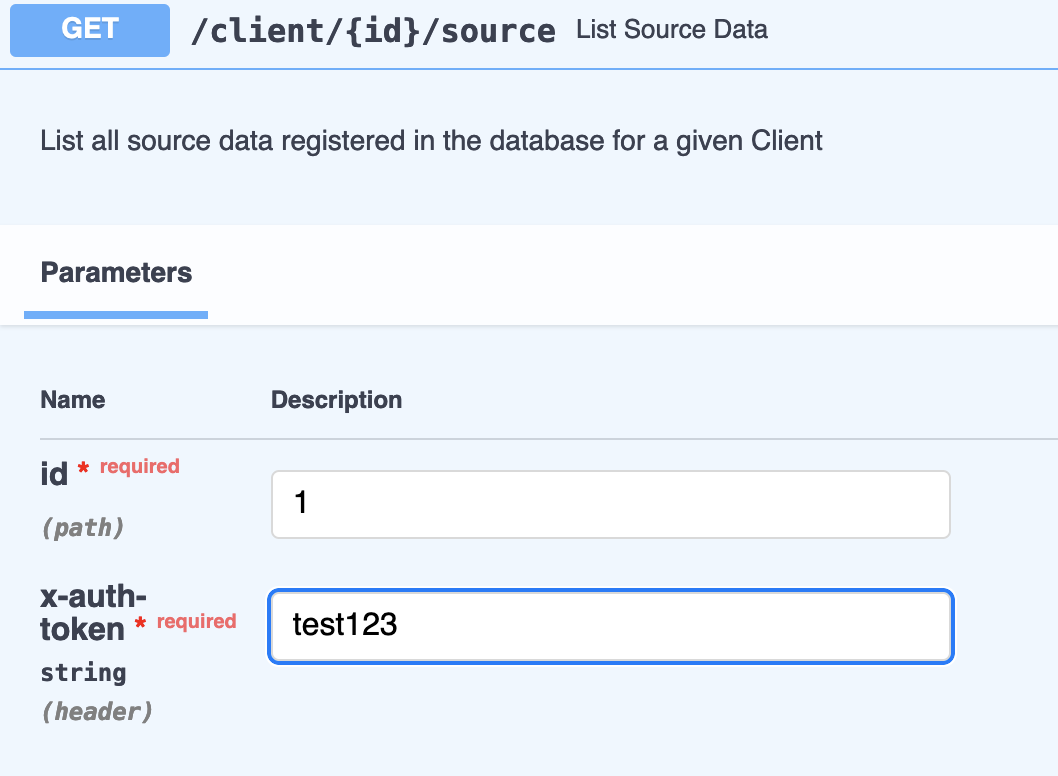This screenshot has width=1058, height=776.
Task: Click the (header) location label
Action: [97, 711]
